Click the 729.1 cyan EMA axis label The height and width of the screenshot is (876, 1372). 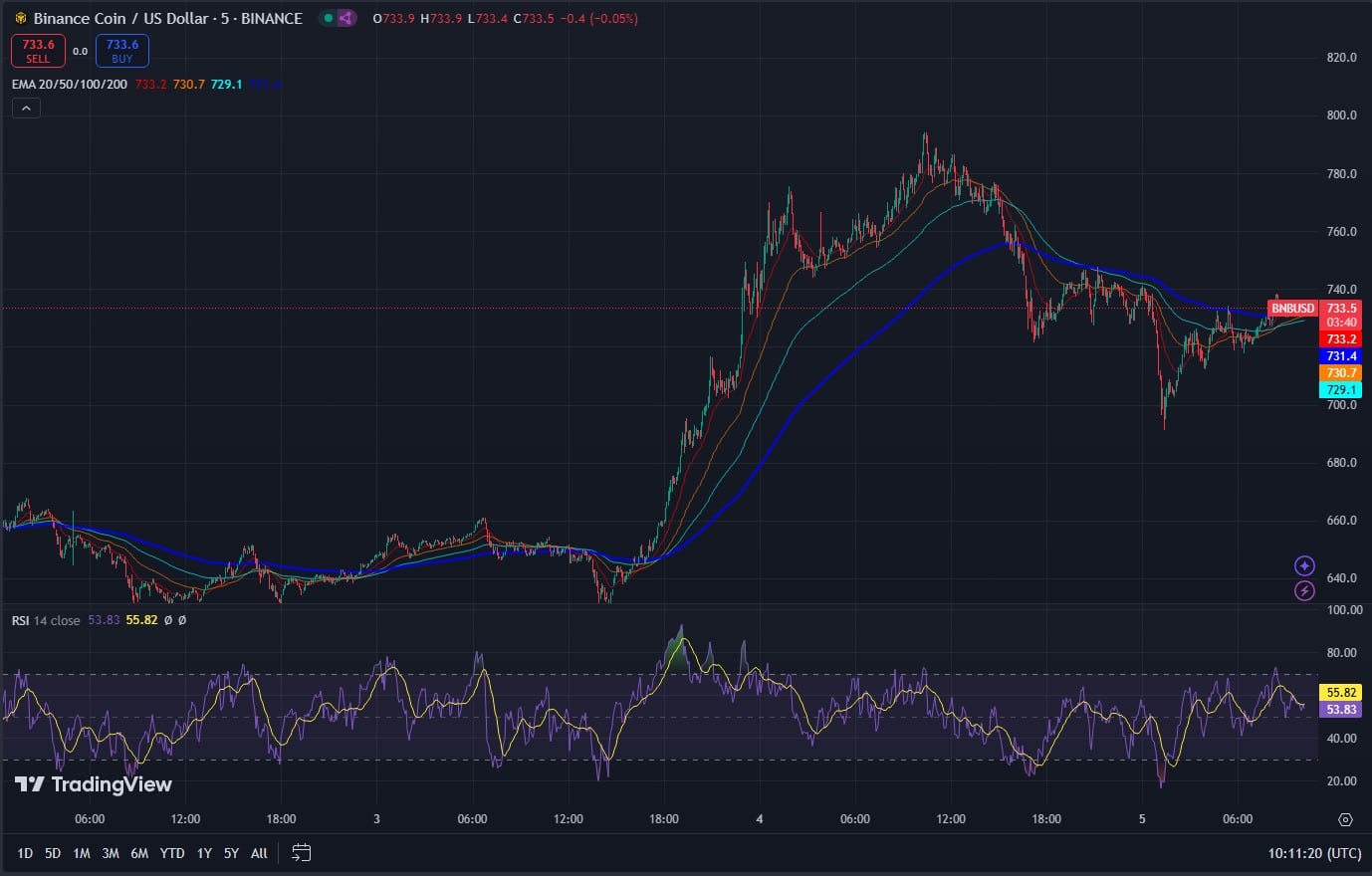pyautogui.click(x=1341, y=390)
